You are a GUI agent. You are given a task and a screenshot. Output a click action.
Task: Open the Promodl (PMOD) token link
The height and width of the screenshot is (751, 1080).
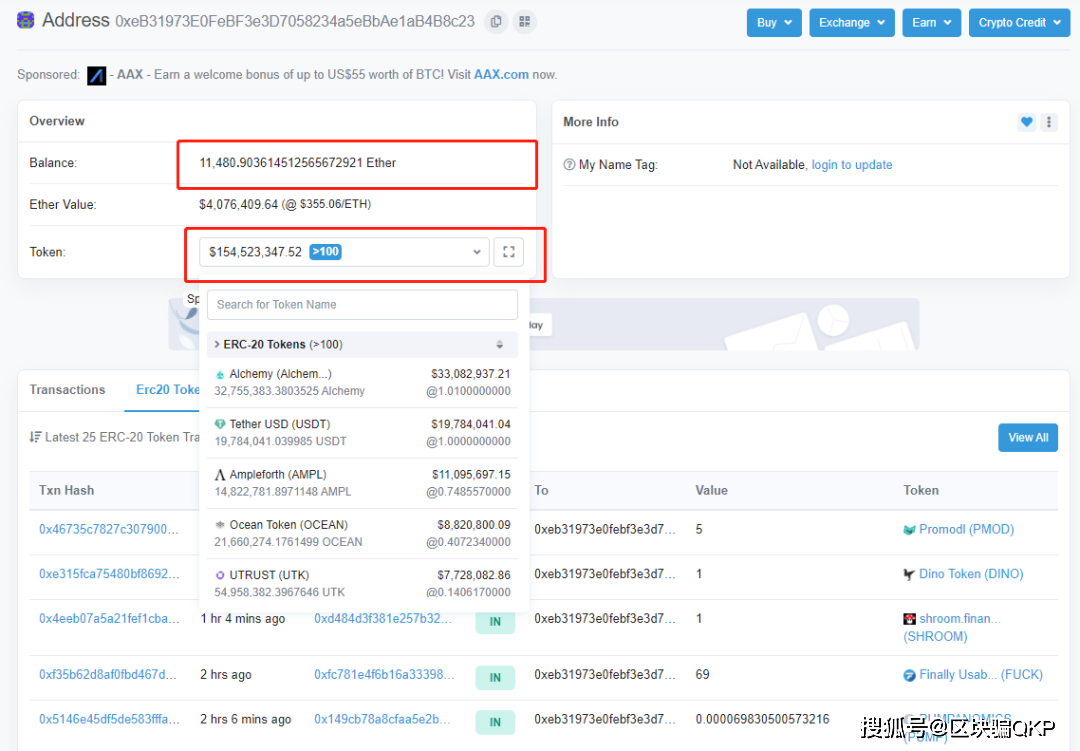[966, 529]
